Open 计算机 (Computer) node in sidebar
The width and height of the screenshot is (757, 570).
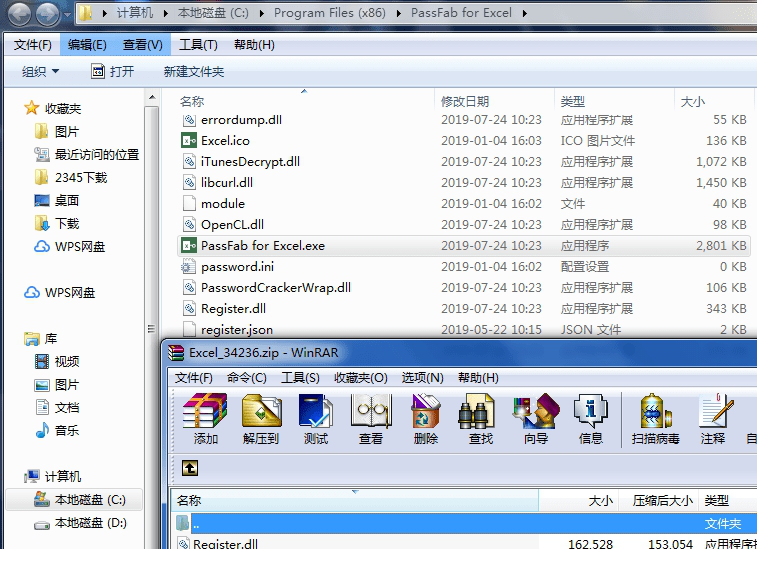[x=52, y=476]
